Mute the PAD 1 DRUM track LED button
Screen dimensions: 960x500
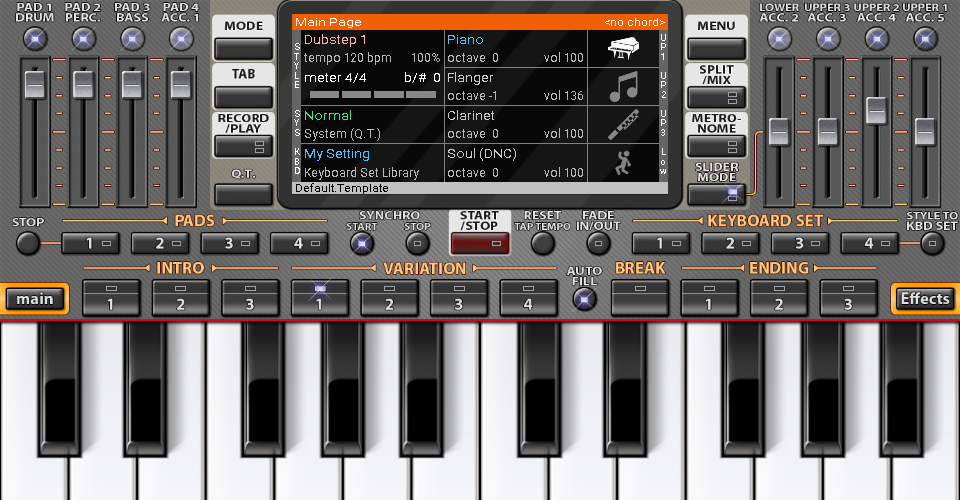pos(35,39)
